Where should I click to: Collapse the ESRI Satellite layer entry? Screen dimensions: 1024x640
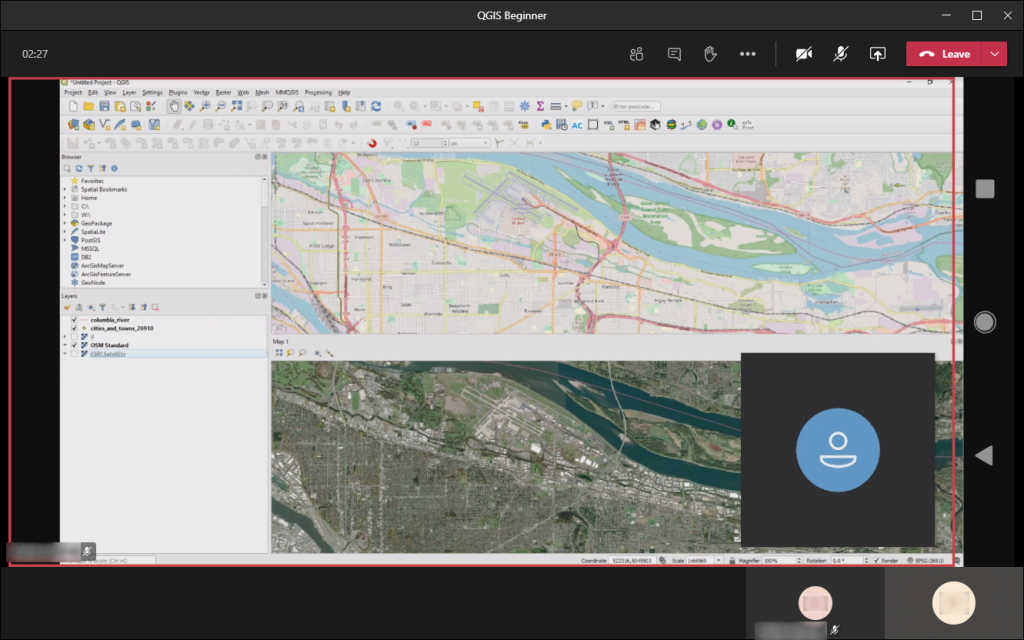coord(65,354)
